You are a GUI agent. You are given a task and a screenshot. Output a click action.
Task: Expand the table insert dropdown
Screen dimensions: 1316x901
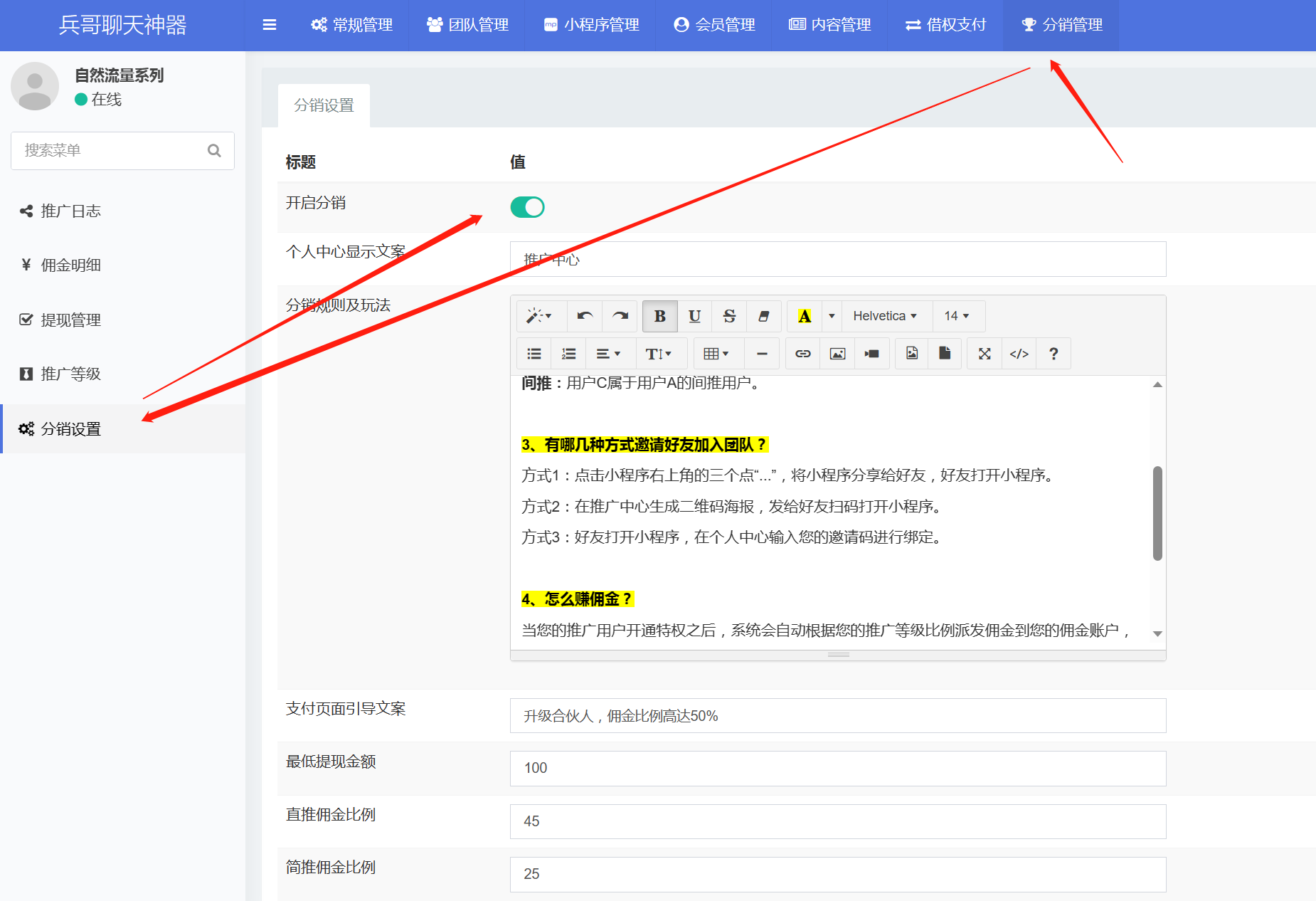716,354
